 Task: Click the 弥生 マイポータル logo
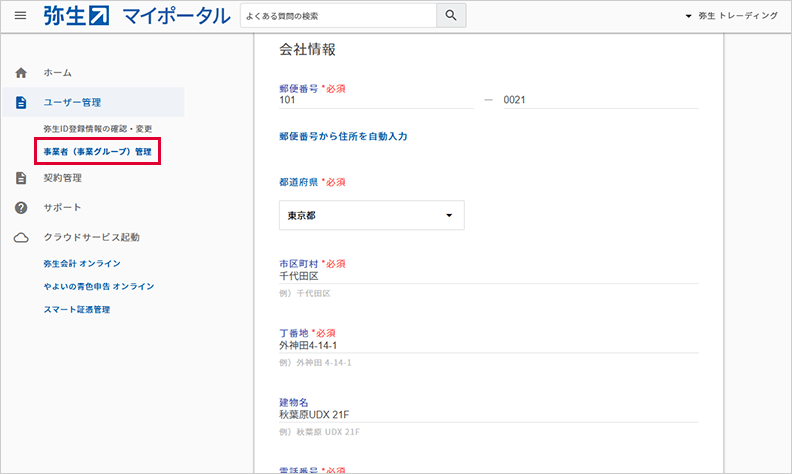[x=130, y=15]
